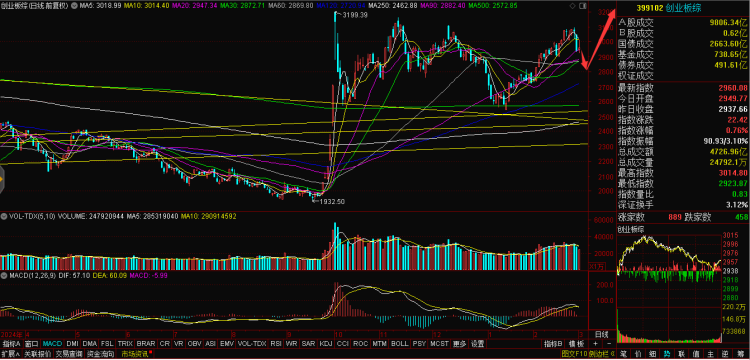Open the chart settings dropdown beside 日线 前复权
Viewport: 750px width, 360px height.
(73, 6)
